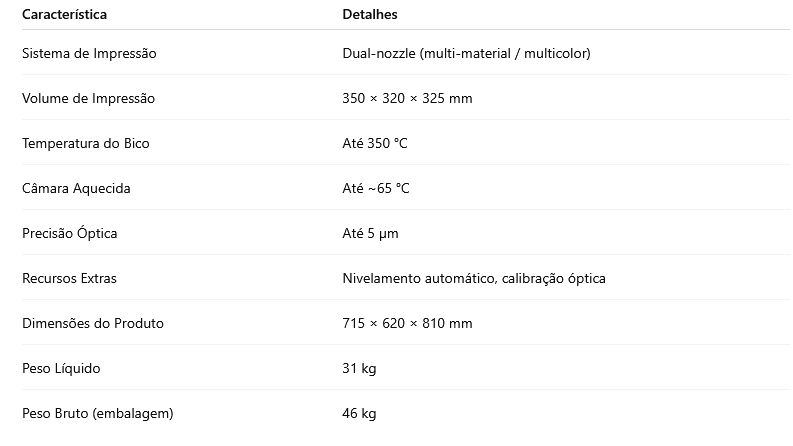This screenshot has height=446, width=793.
Task: Select the Precisão Óptica label
Action: coord(69,233)
